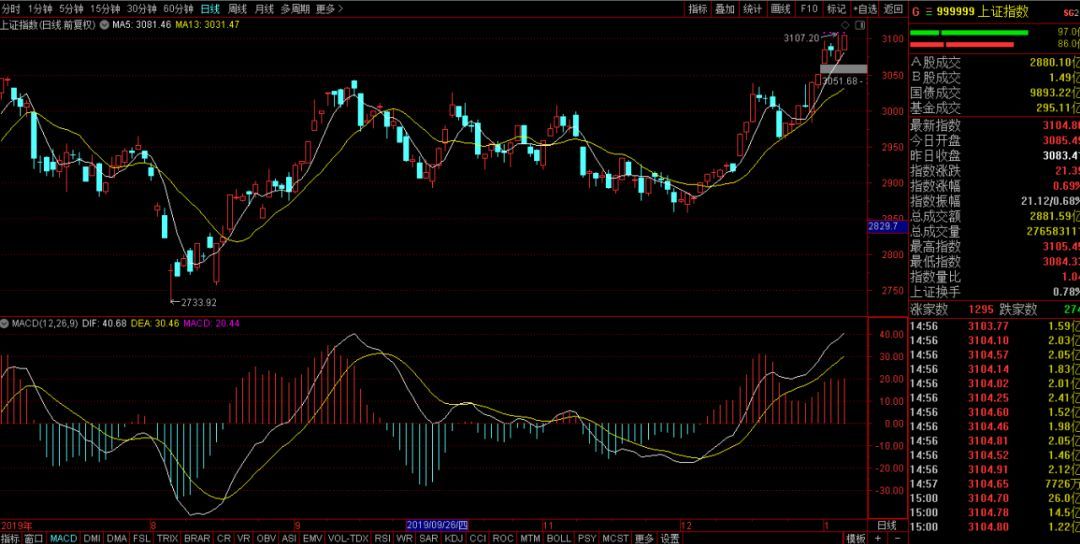Image resolution: width=1080 pixels, height=544 pixels.
Task: Add stock to watchlist with +自选
Action: tap(865, 8)
